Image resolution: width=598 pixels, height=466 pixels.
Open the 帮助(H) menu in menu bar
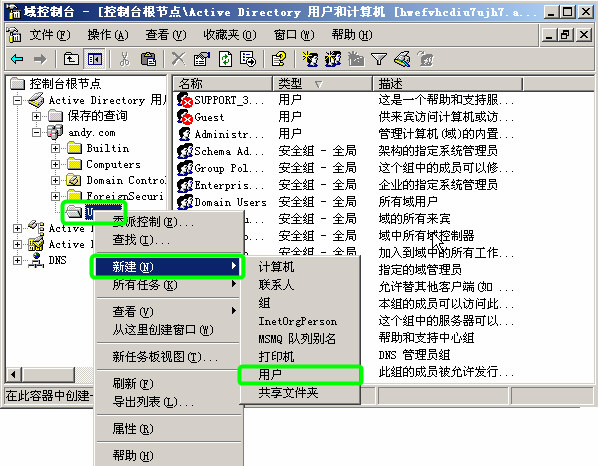point(352,35)
